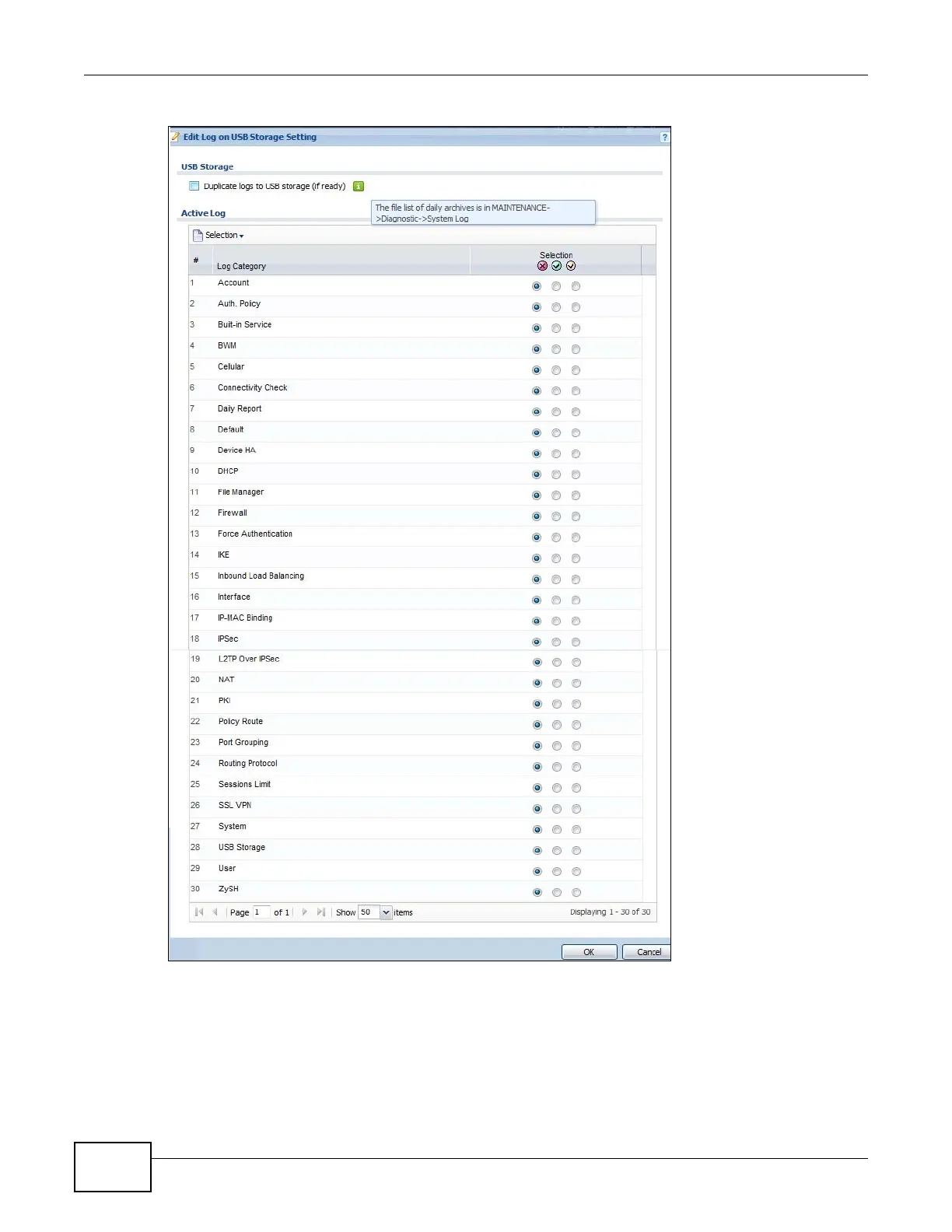The image size is (952, 1232).
Task: Enable Duplicate logs to USB storage checkbox
Action: click(194, 187)
